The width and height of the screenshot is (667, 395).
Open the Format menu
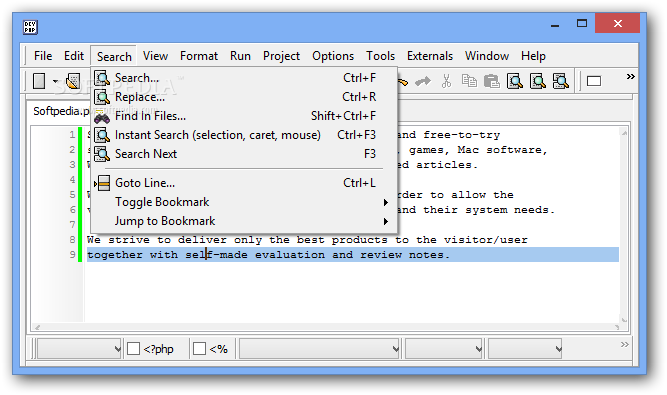[199, 56]
